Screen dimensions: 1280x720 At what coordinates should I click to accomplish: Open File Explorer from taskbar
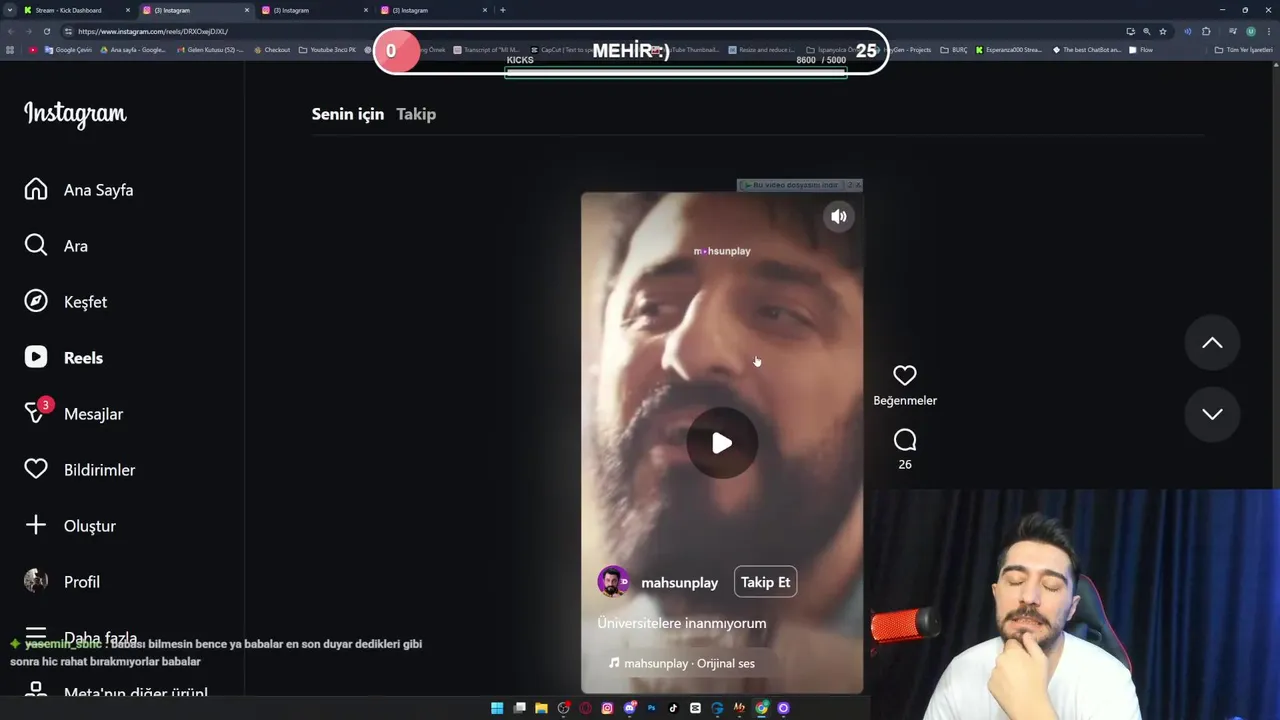541,708
